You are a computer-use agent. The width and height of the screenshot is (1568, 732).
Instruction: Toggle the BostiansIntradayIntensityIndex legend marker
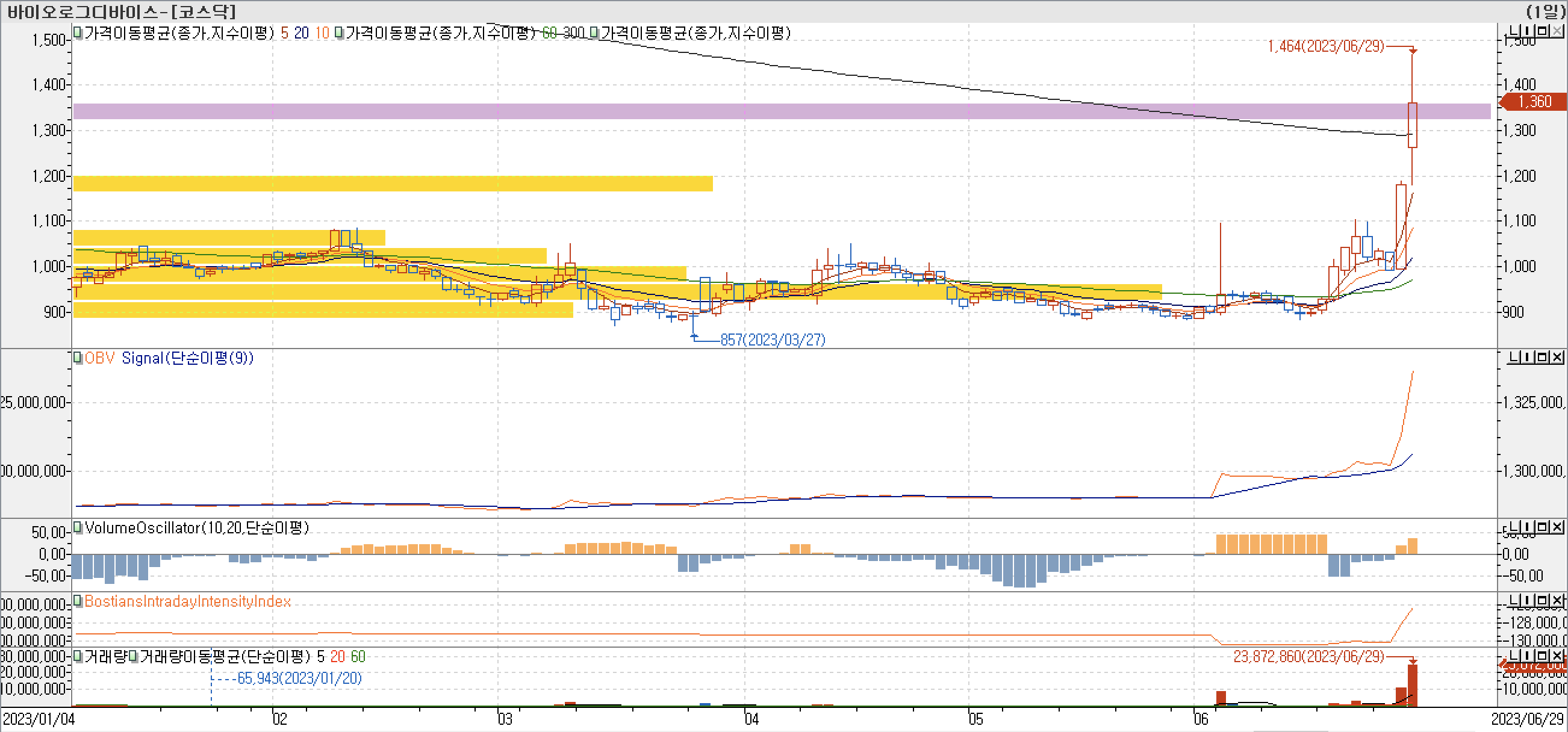coord(78,601)
